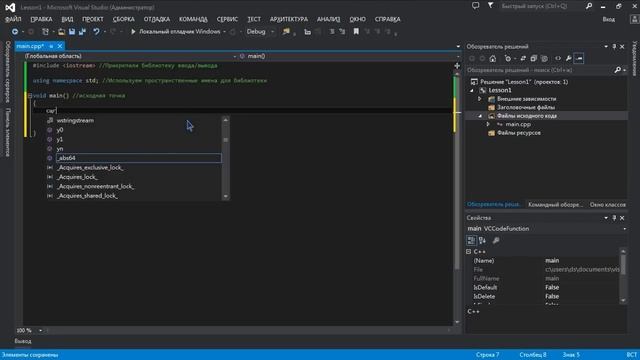Screen dimensions: 640x360
Task: Close the main.cpp tab
Action: point(60,46)
